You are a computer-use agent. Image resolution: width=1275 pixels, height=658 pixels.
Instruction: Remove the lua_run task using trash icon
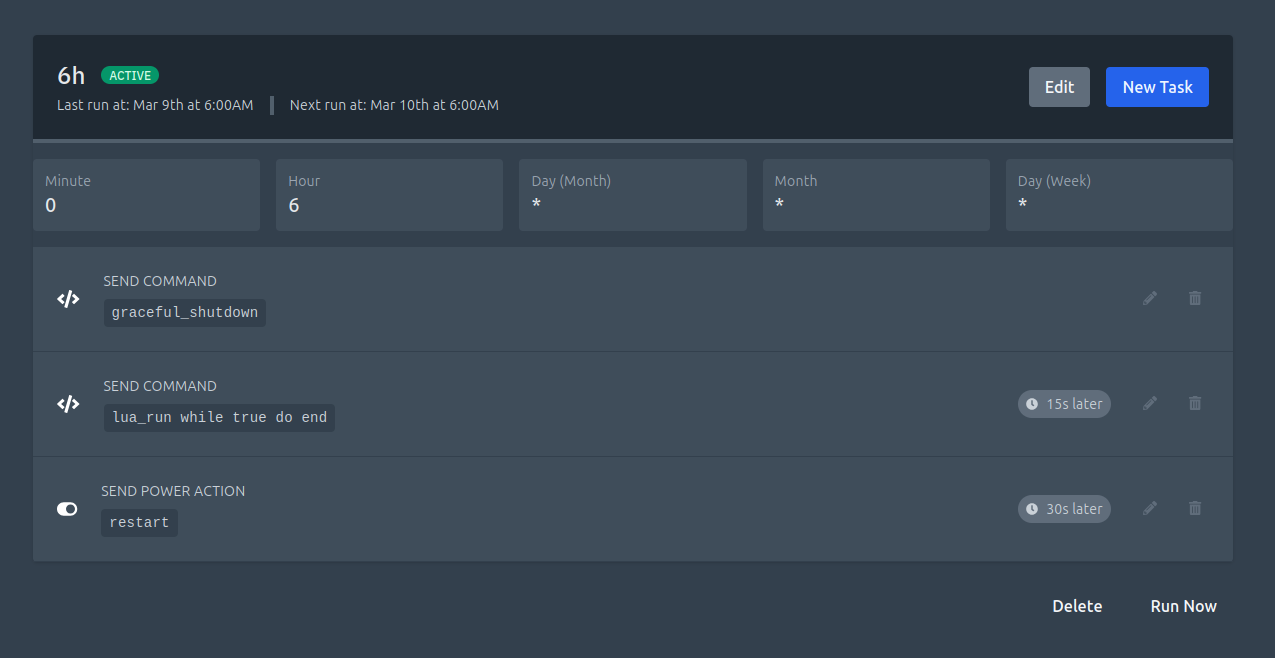pos(1194,403)
